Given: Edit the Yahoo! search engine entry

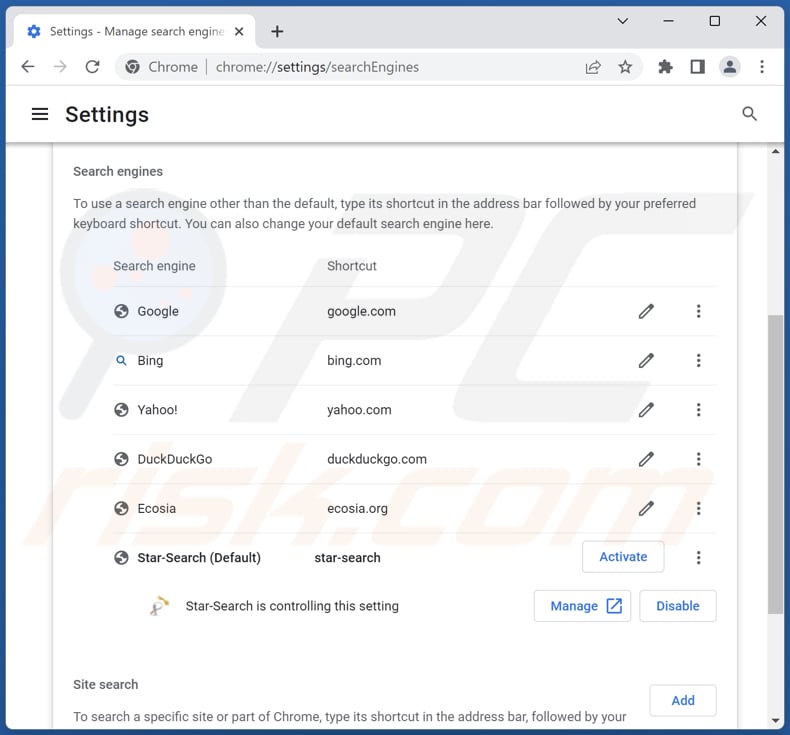Looking at the screenshot, I should pos(646,410).
